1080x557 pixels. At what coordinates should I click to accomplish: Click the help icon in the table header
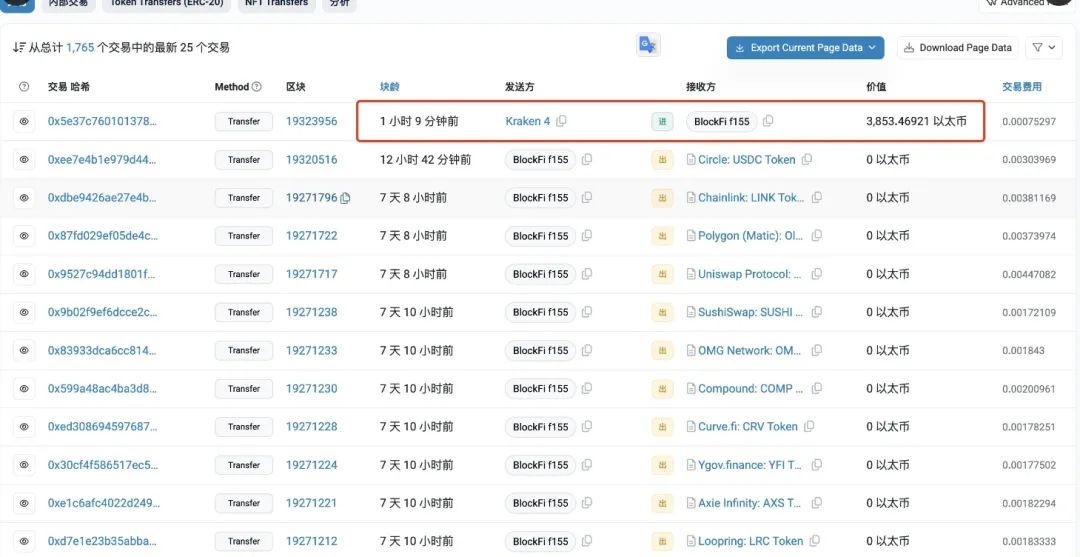(24, 87)
